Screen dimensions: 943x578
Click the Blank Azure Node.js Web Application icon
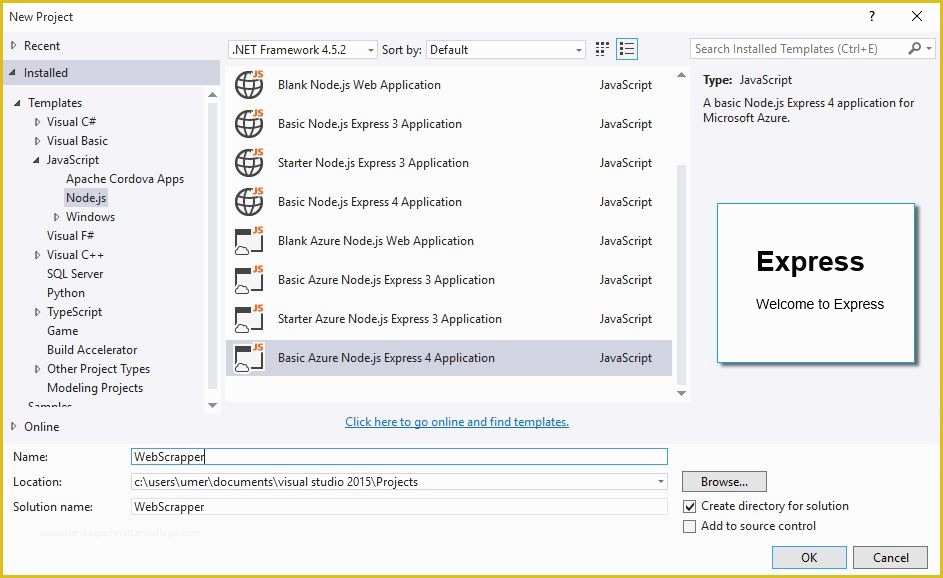[249, 241]
